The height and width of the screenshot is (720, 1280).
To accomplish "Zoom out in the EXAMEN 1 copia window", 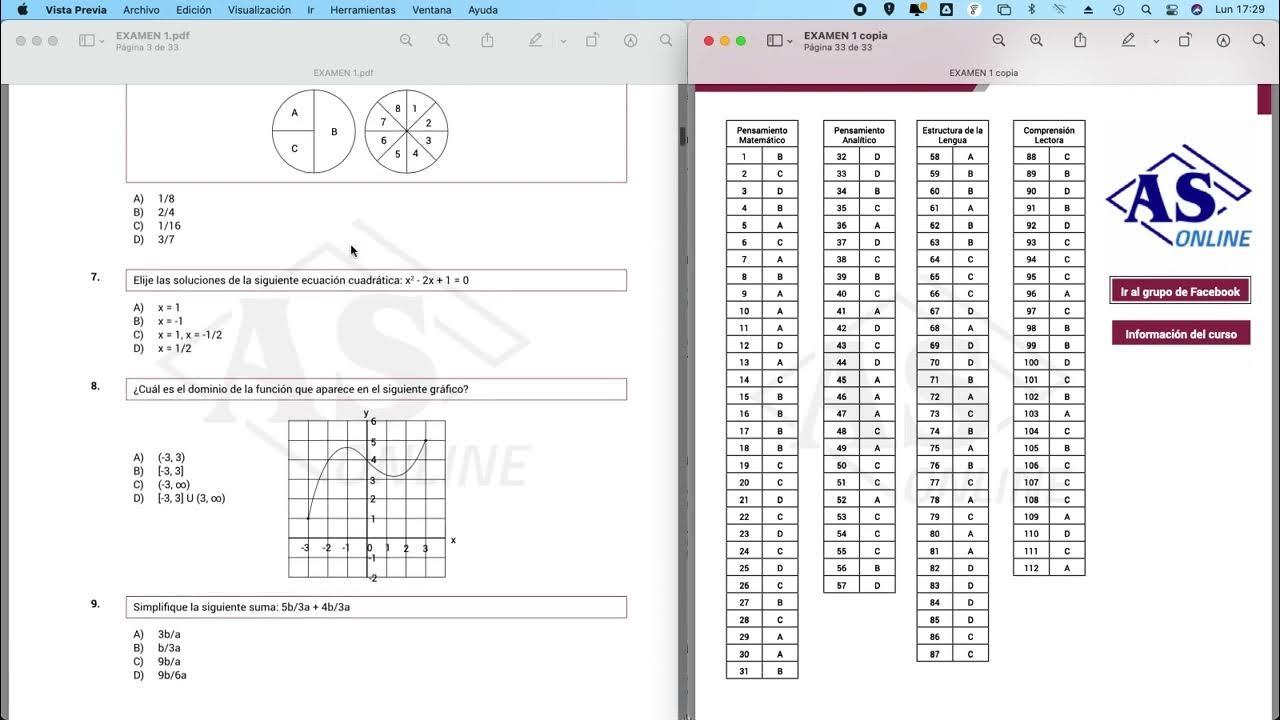I will coord(998,40).
